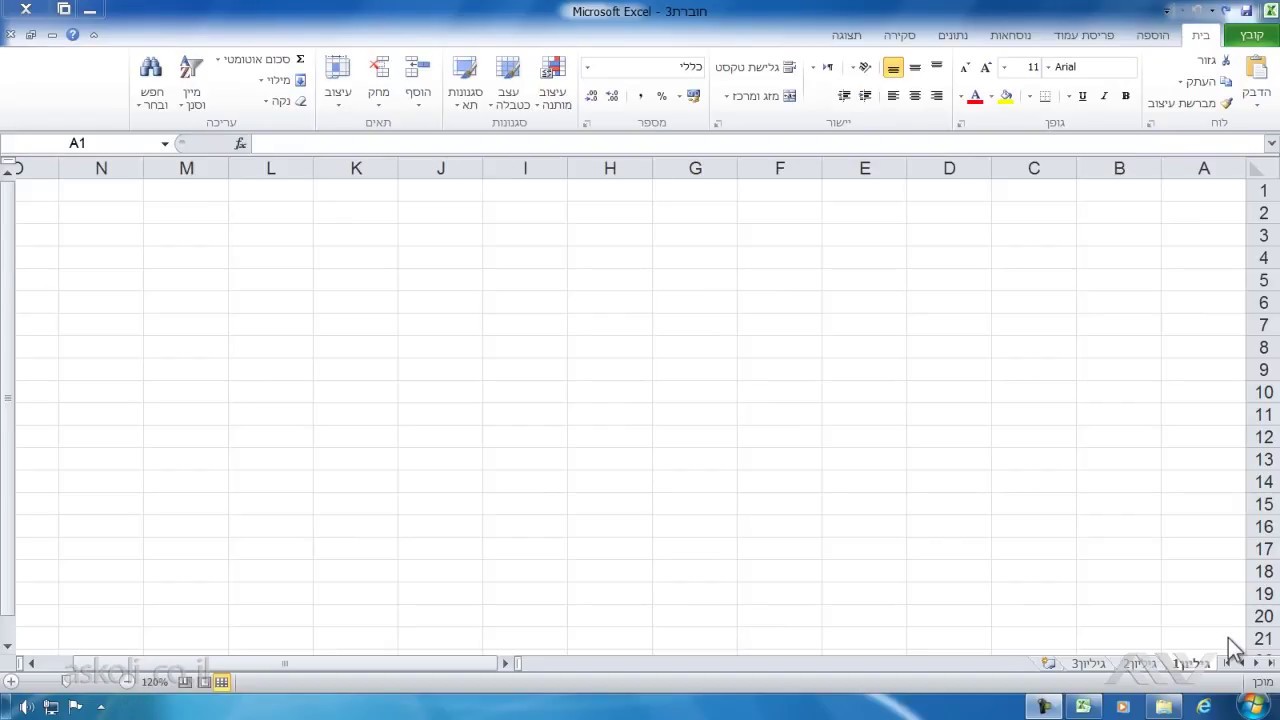Click the zoom slider handle
This screenshot has width=1280, height=720.
point(67,682)
